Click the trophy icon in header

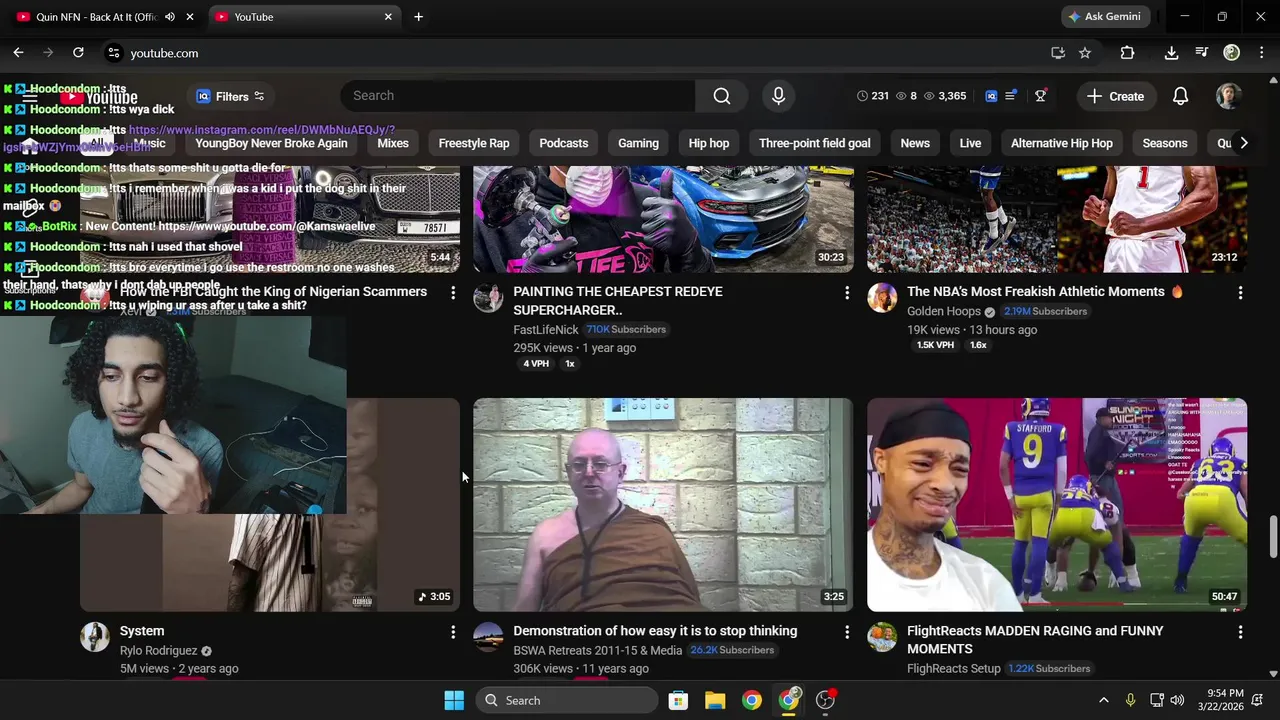[1040, 96]
